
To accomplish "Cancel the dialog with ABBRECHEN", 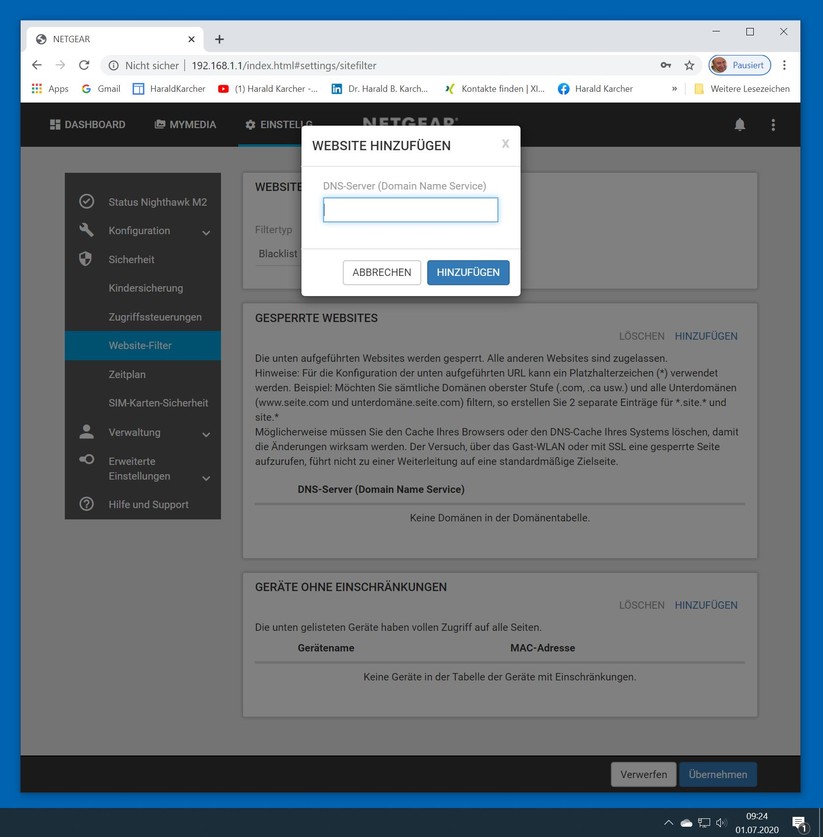I will click(x=382, y=272).
